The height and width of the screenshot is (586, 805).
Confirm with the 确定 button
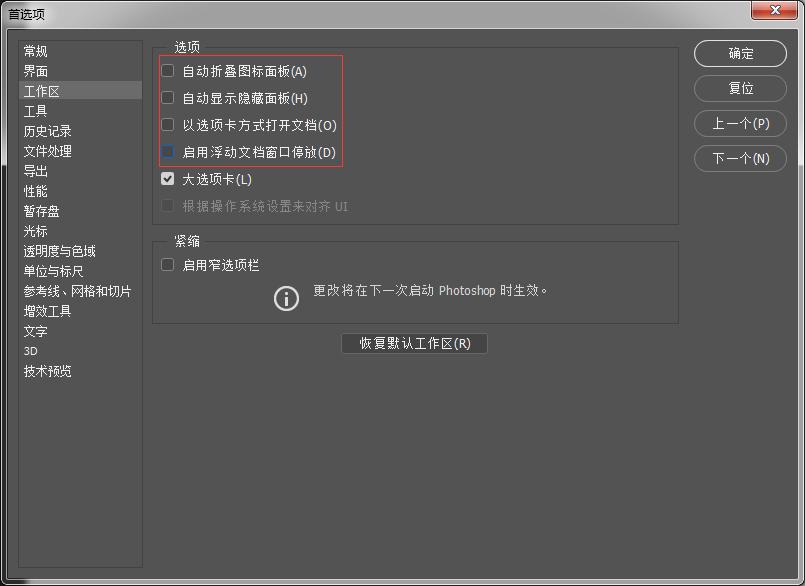pos(740,53)
